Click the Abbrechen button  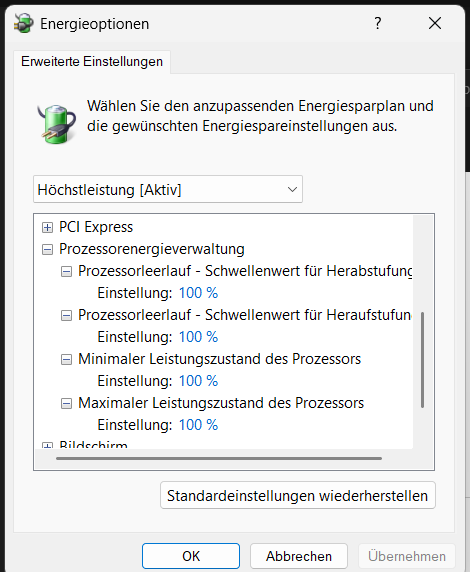(x=298, y=556)
